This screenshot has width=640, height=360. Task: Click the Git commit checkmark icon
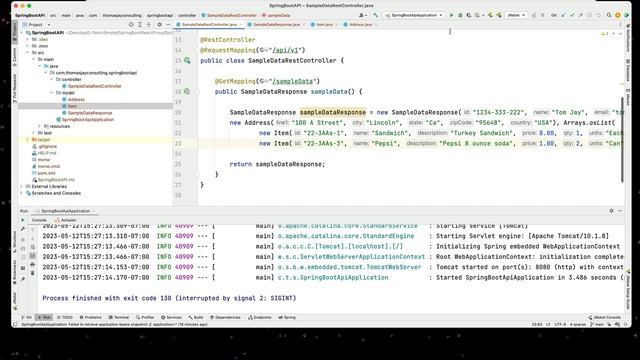[x=572, y=15]
